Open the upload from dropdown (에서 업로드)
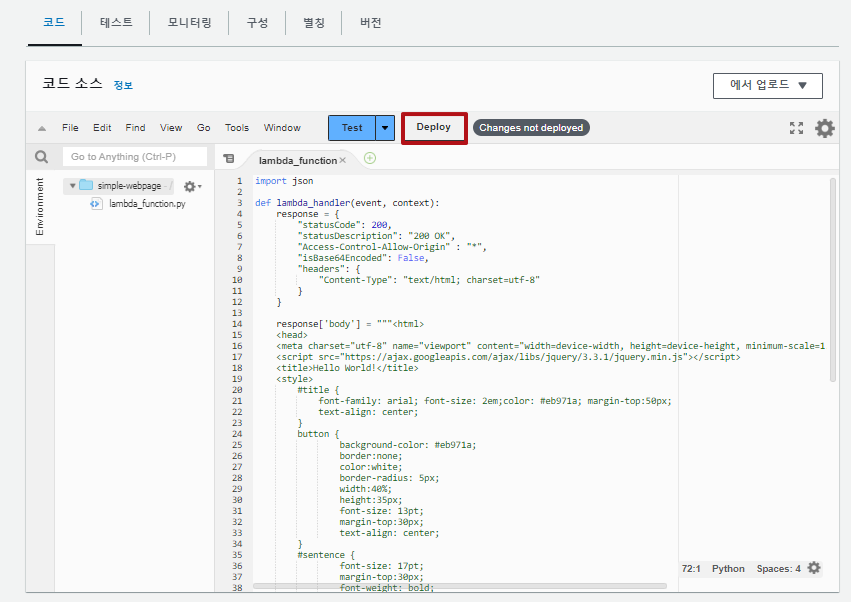The height and width of the screenshot is (602, 851). (767, 86)
